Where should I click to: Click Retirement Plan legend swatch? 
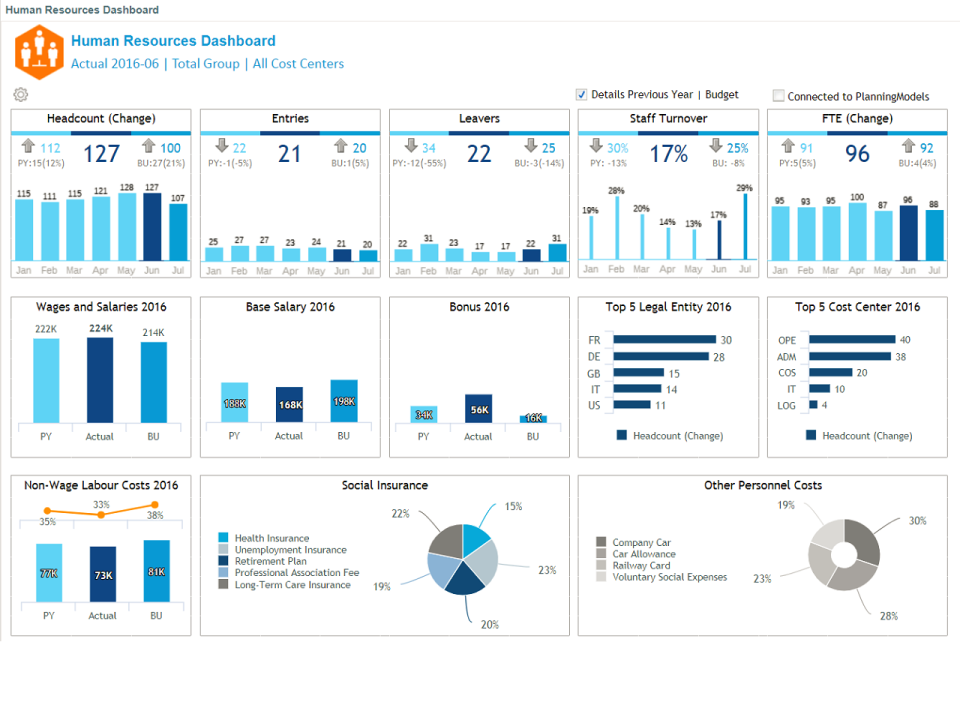click(x=223, y=561)
